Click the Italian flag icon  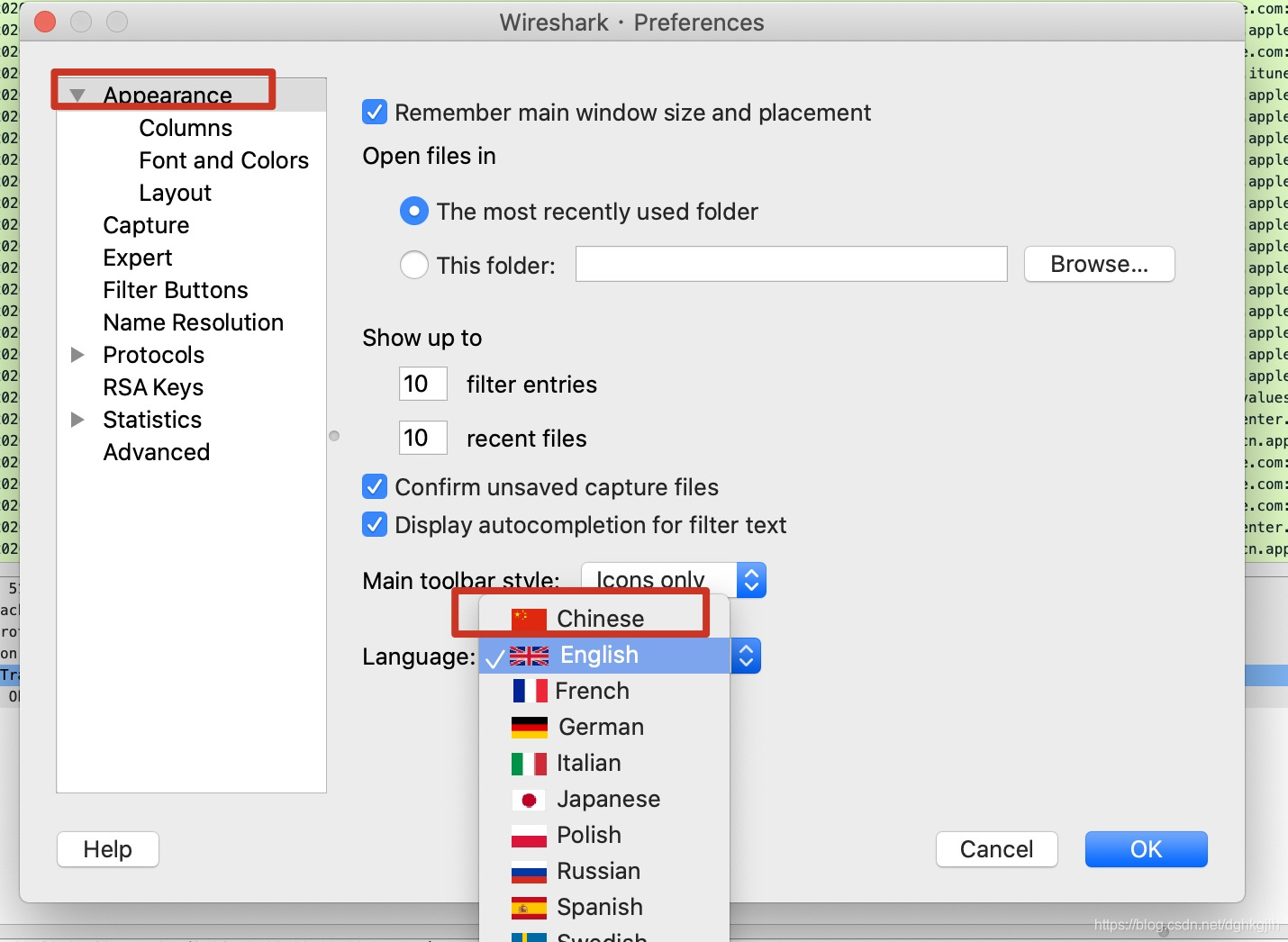529,764
